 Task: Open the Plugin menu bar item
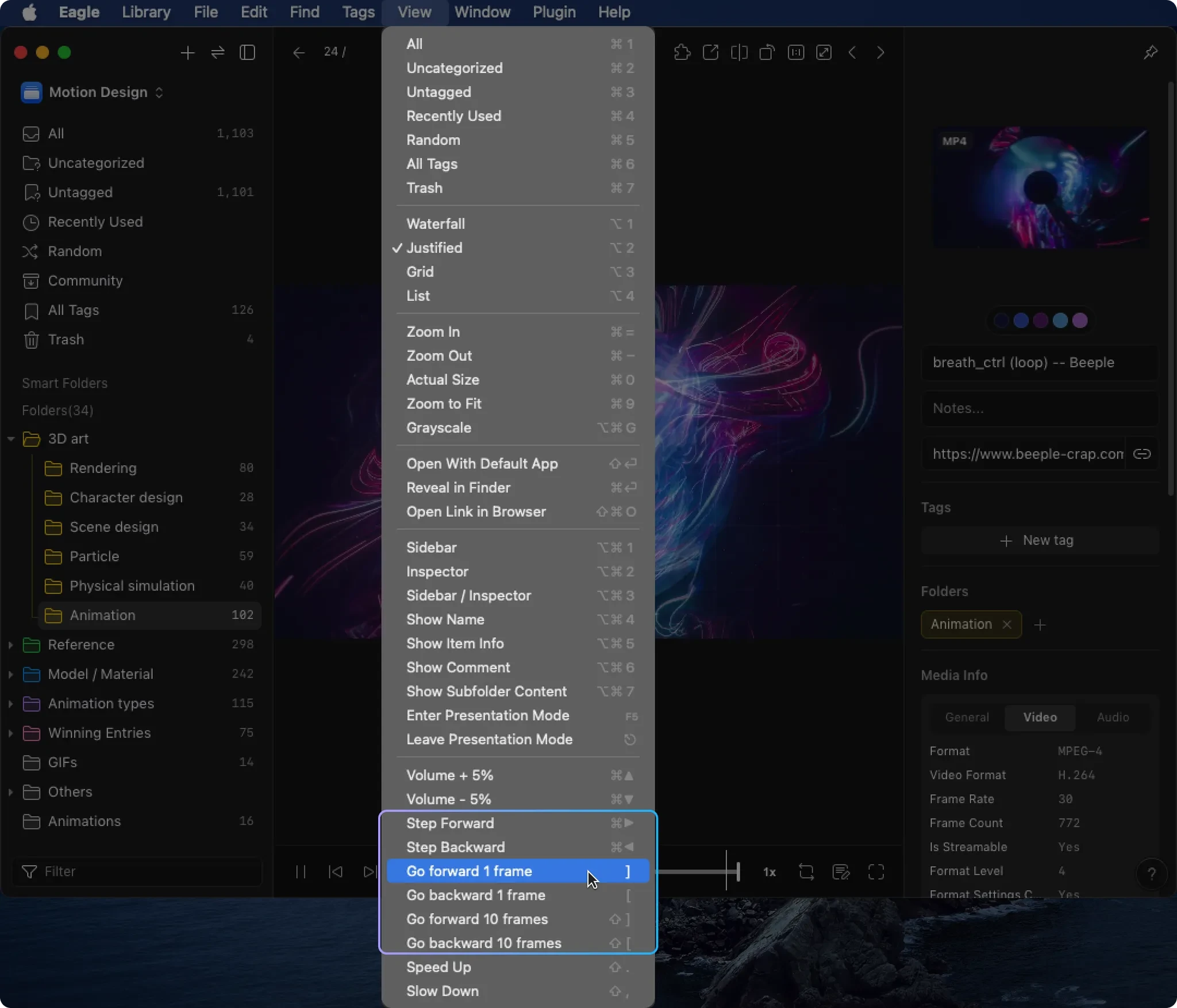click(x=554, y=12)
